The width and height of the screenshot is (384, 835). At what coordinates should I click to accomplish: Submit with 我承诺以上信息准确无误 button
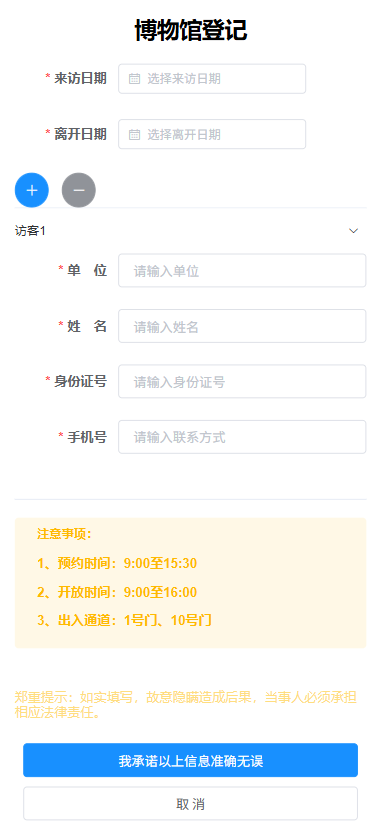click(x=191, y=760)
